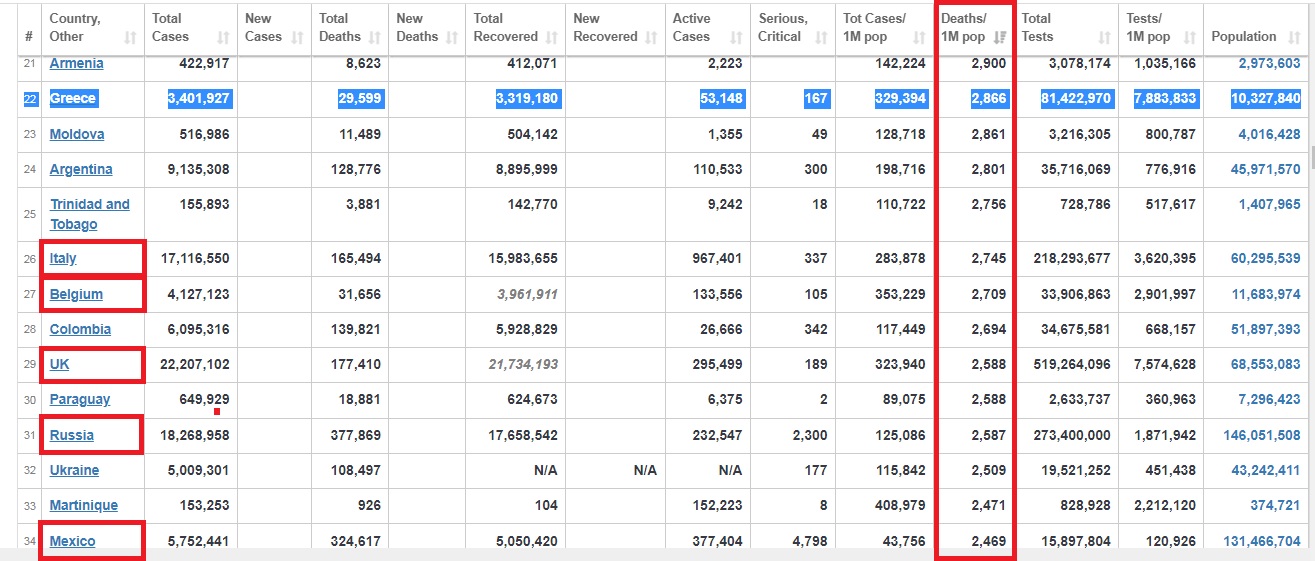Sort by Total Deaths using arrow icon
The image size is (1315, 561).
(374, 37)
